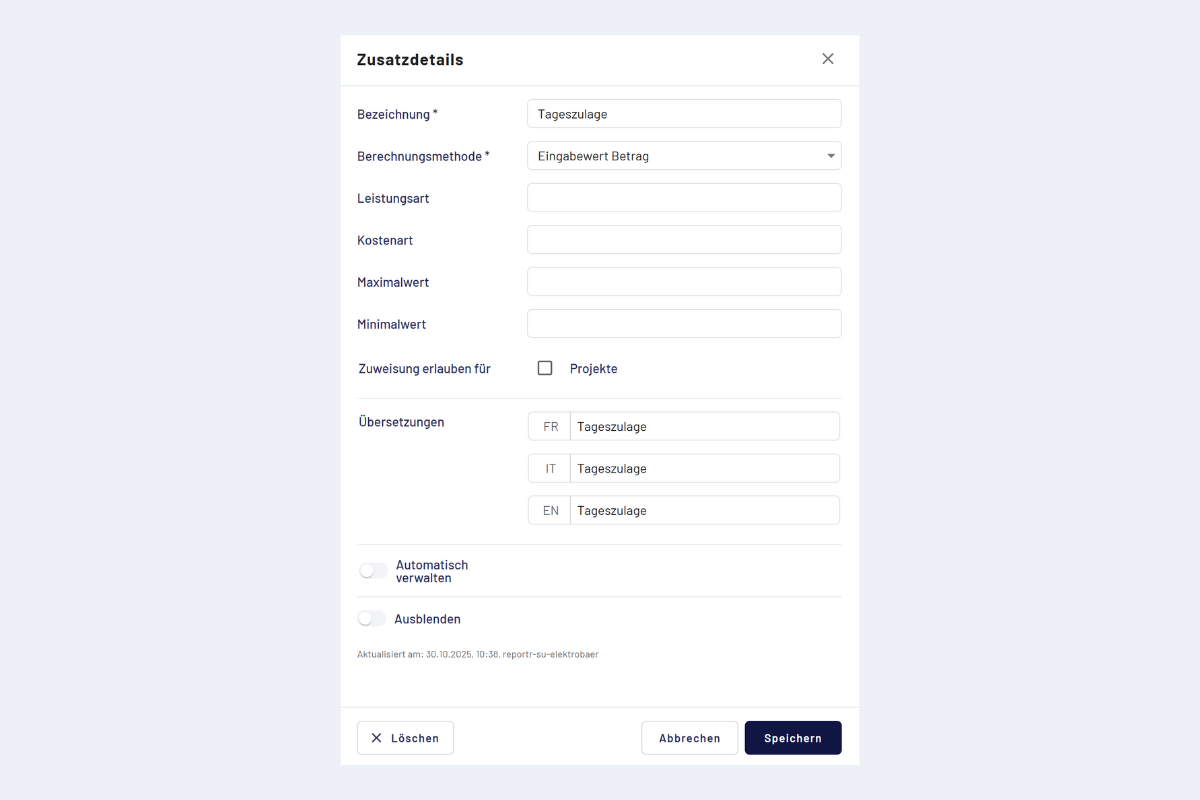This screenshot has height=800, width=1200.
Task: Close the Zusatzdetails dialog with X
Action: pyautogui.click(x=828, y=59)
